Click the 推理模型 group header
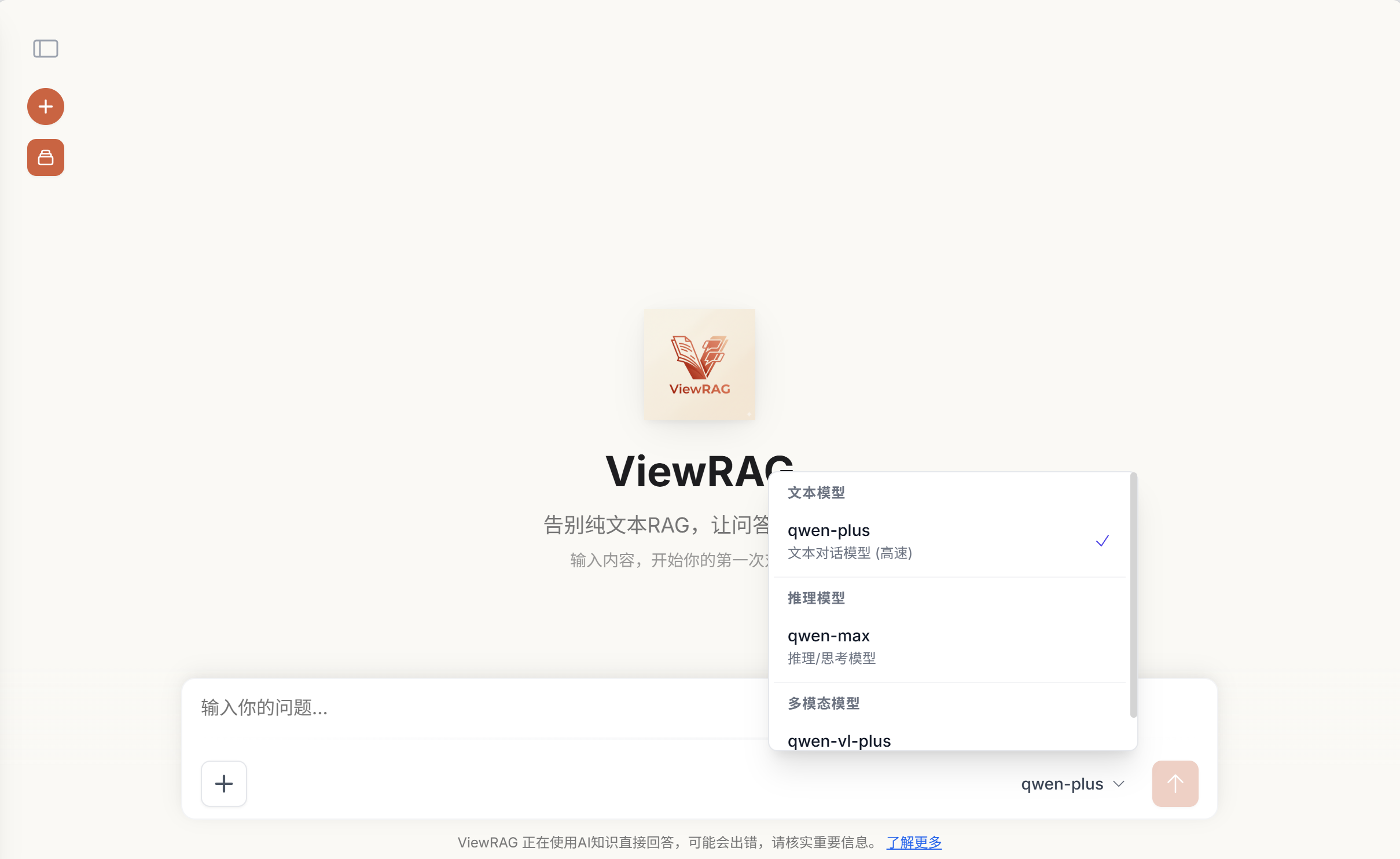Image resolution: width=1400 pixels, height=859 pixels. 816,598
